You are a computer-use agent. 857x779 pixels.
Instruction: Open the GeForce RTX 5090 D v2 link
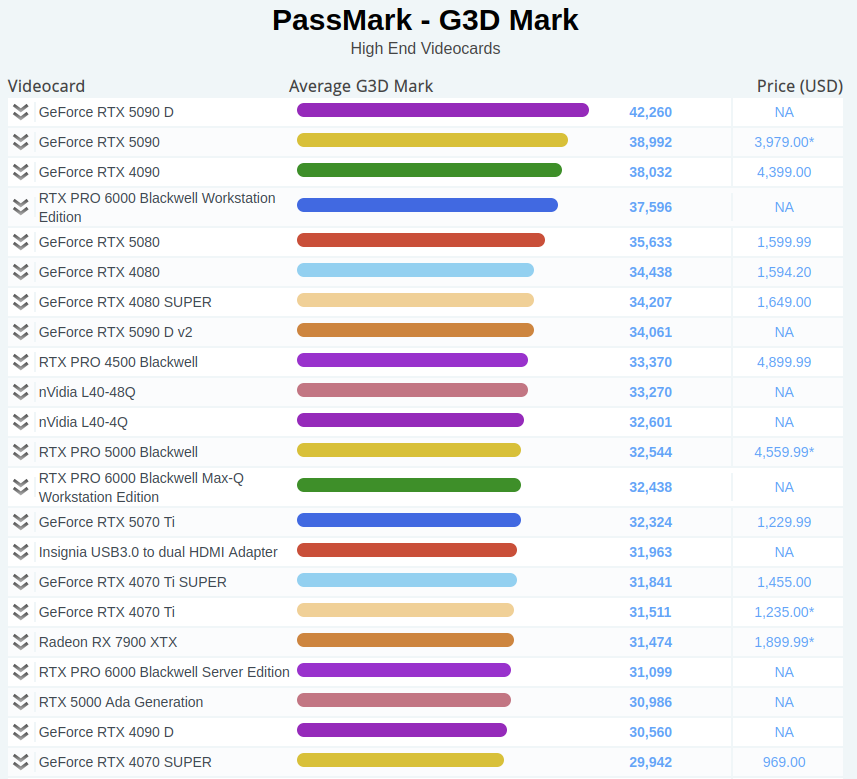click(x=115, y=332)
